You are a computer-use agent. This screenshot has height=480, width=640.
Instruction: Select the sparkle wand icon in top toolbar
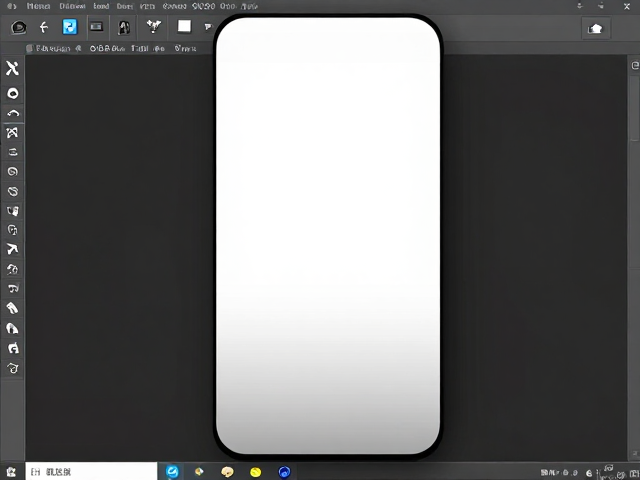tap(154, 27)
